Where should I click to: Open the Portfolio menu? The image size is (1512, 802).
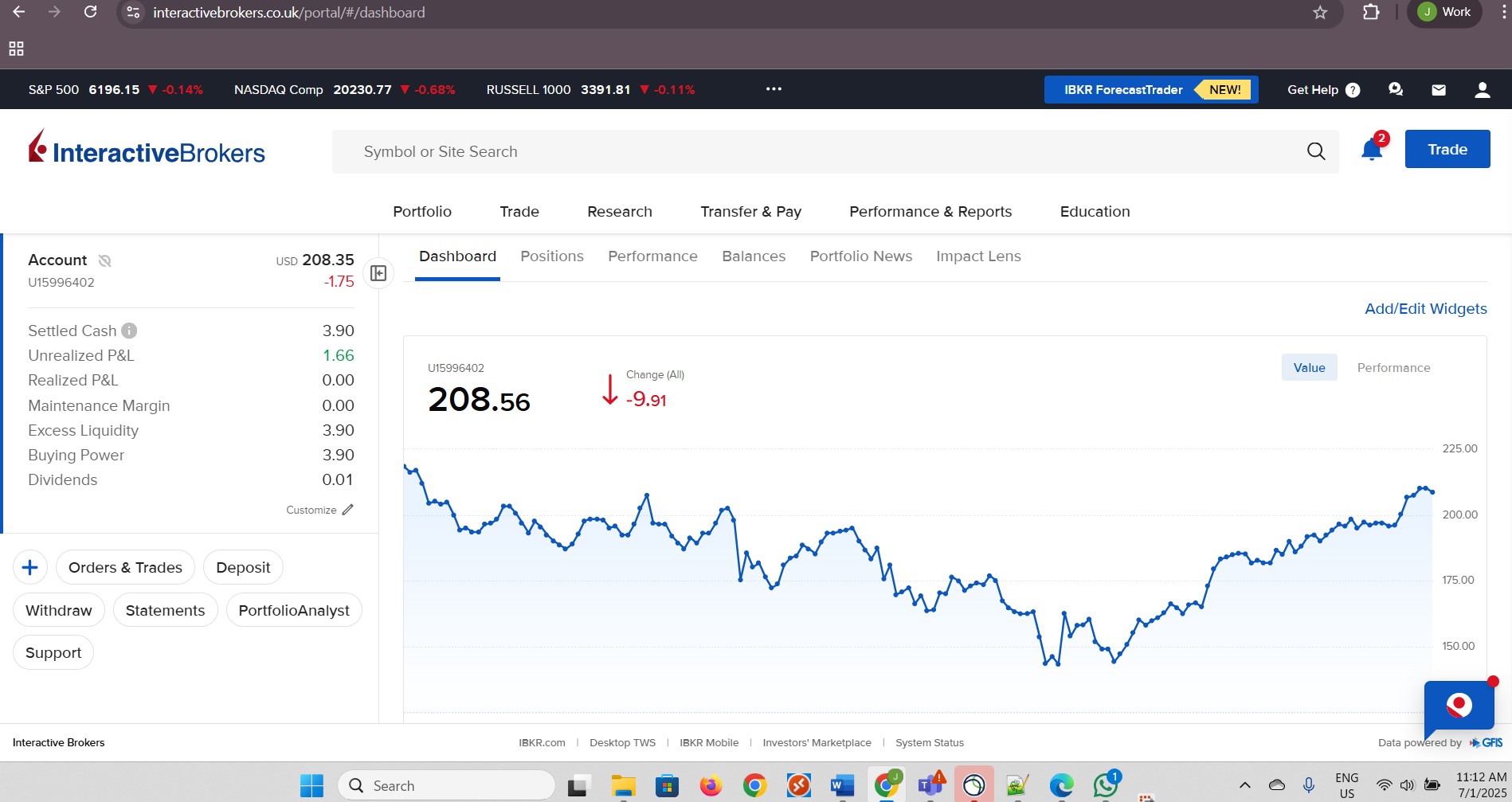[x=422, y=212]
